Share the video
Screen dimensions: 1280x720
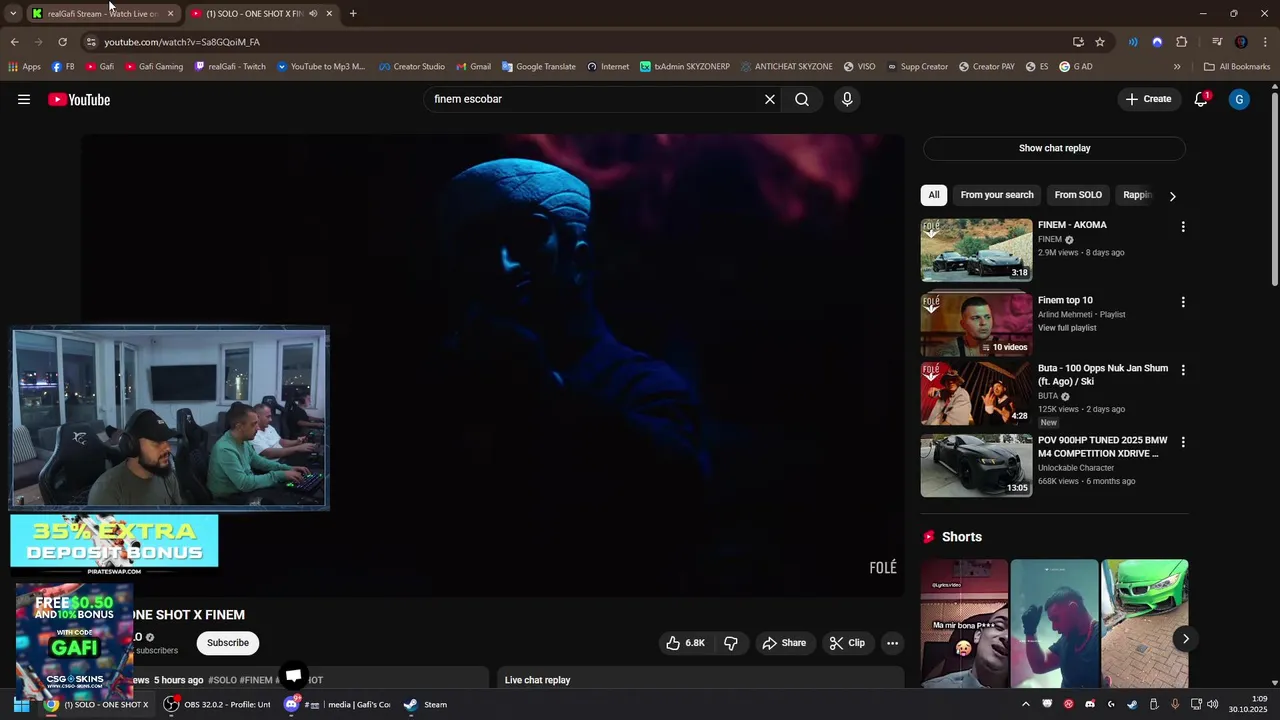point(783,643)
